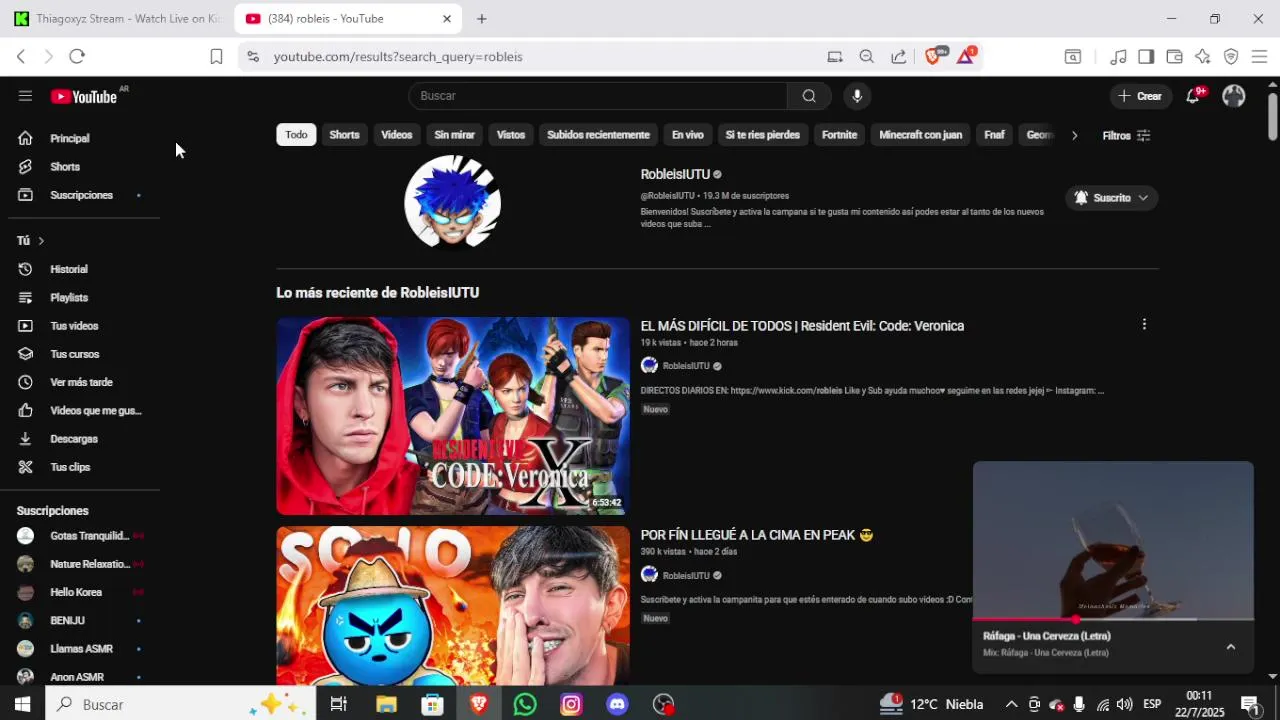The height and width of the screenshot is (720, 1280).
Task: Open the account avatar menu
Action: pos(1234,96)
